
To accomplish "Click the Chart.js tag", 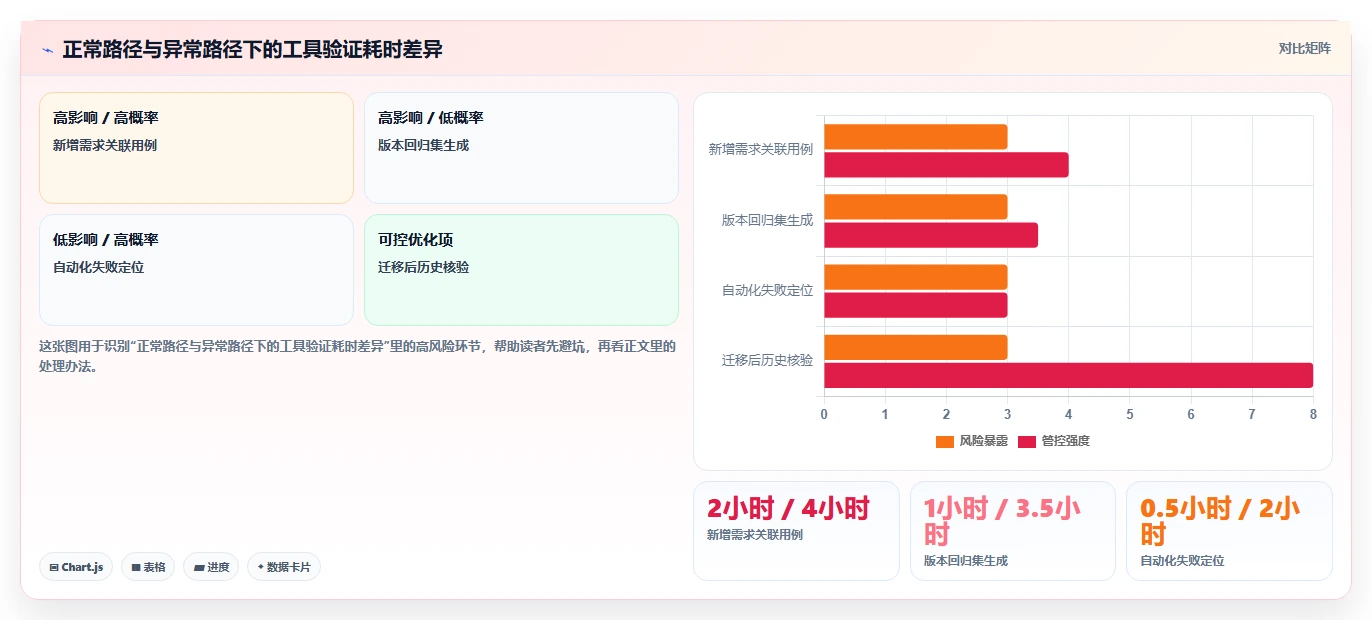I will [76, 567].
